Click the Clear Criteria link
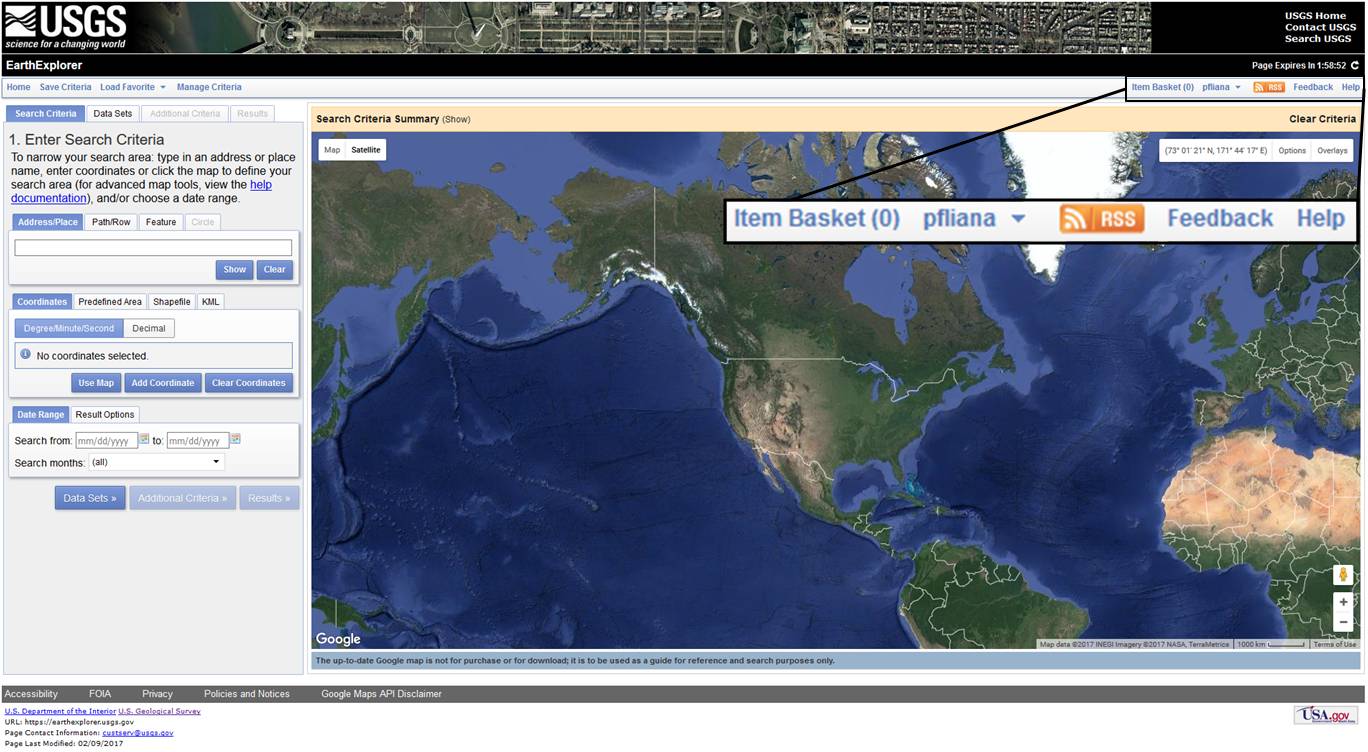 pyautogui.click(x=1322, y=119)
